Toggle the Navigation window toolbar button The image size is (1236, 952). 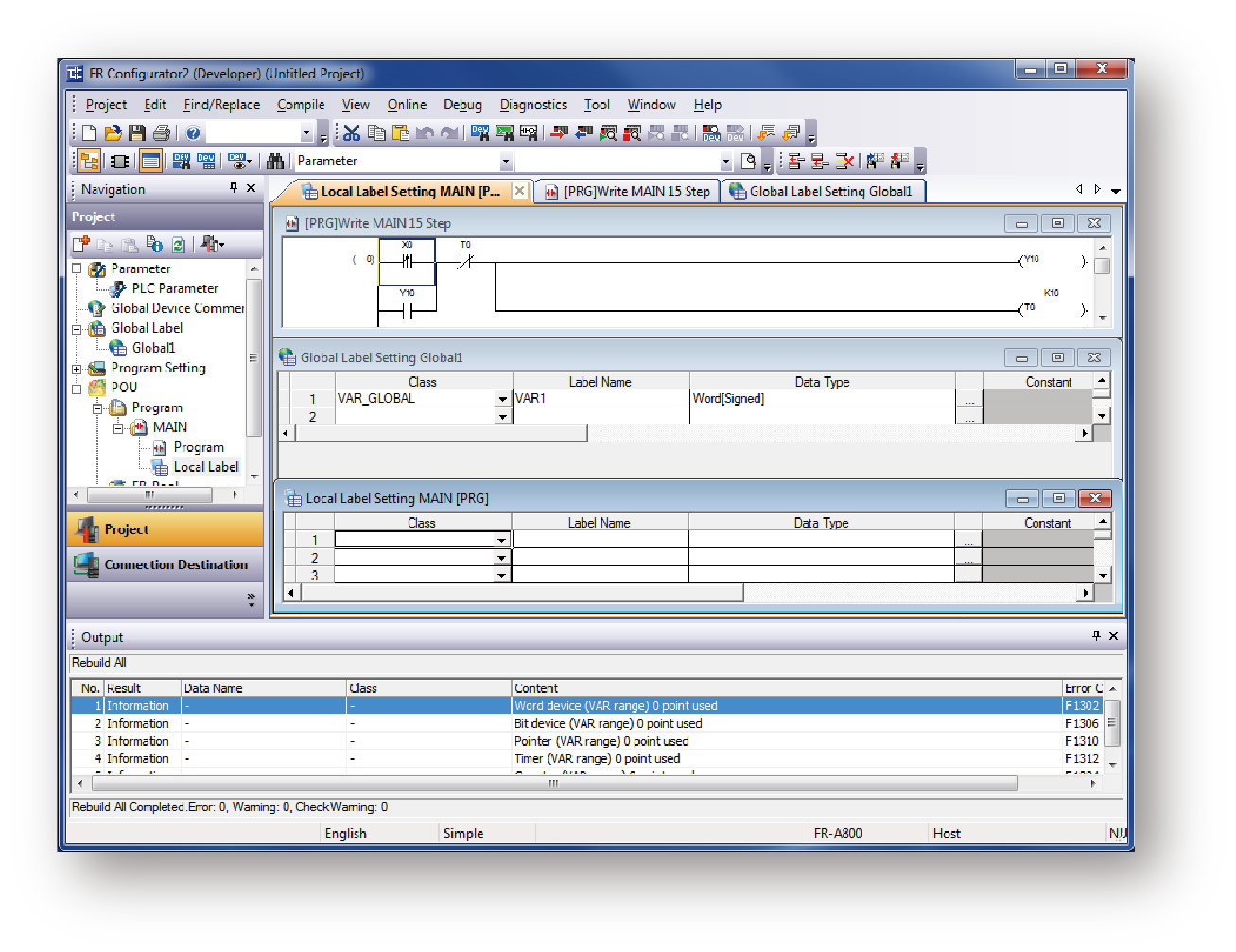[90, 162]
